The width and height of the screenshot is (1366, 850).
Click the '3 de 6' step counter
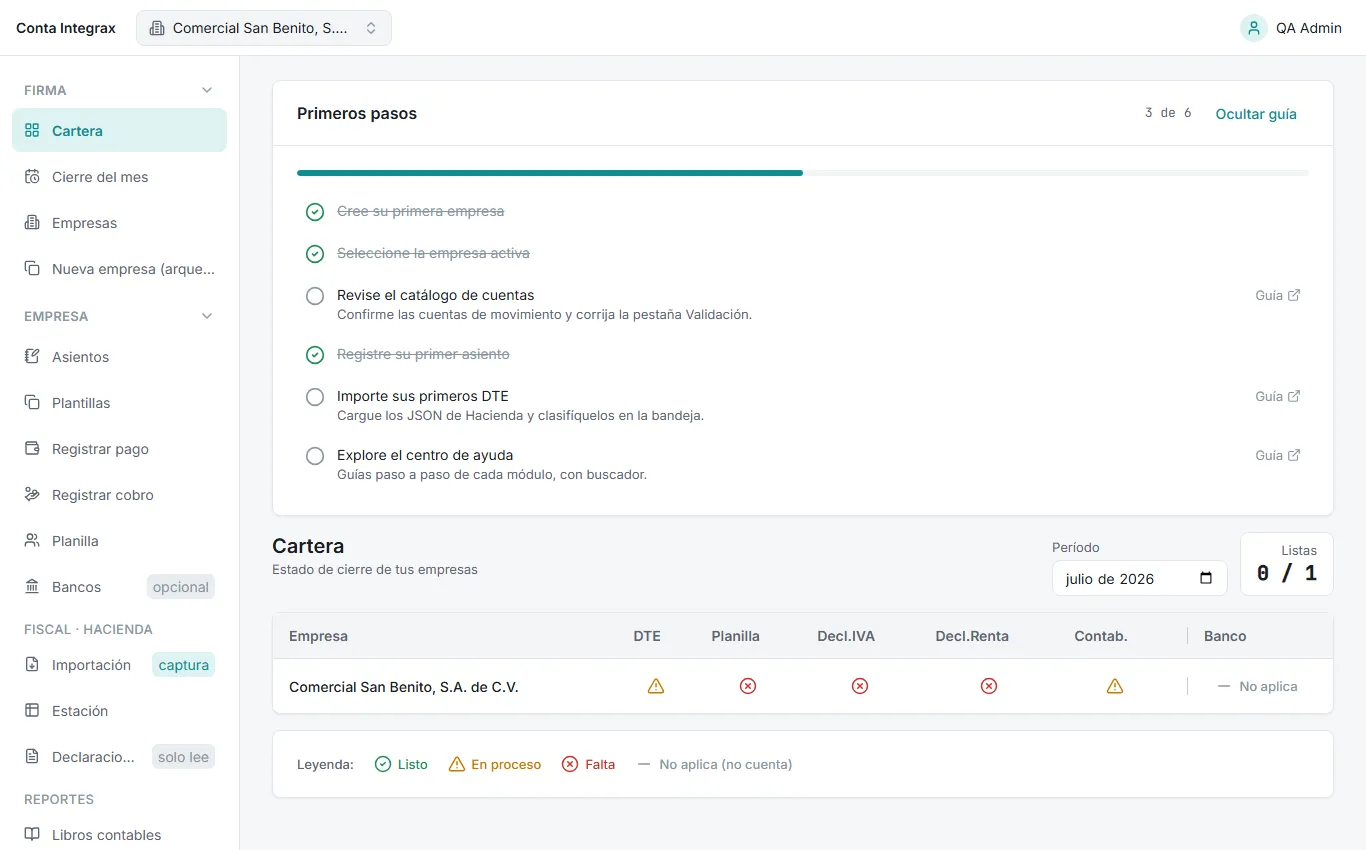1168,113
